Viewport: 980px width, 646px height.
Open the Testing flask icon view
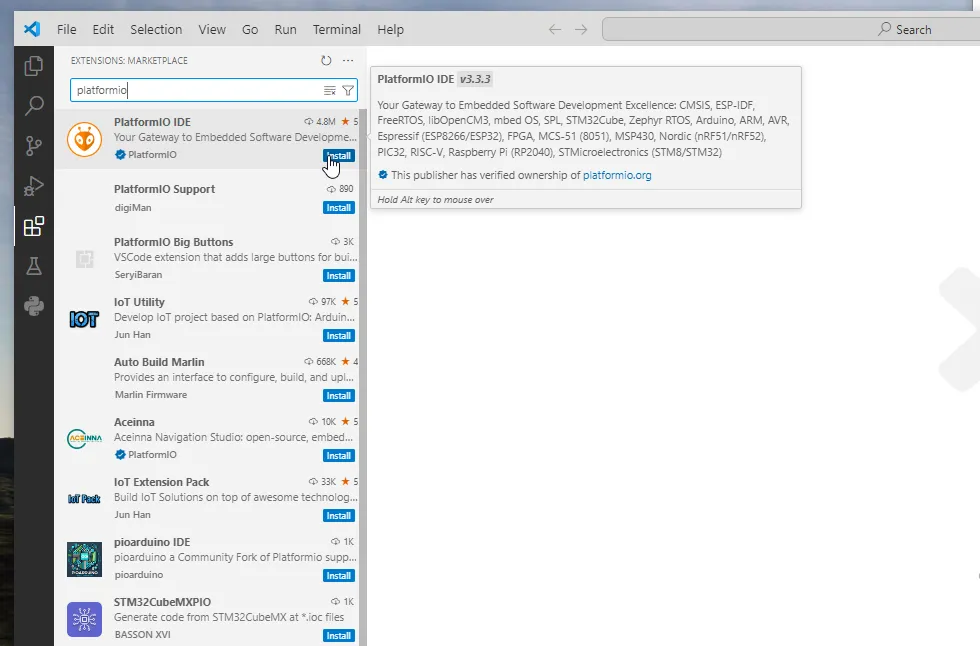click(34, 266)
